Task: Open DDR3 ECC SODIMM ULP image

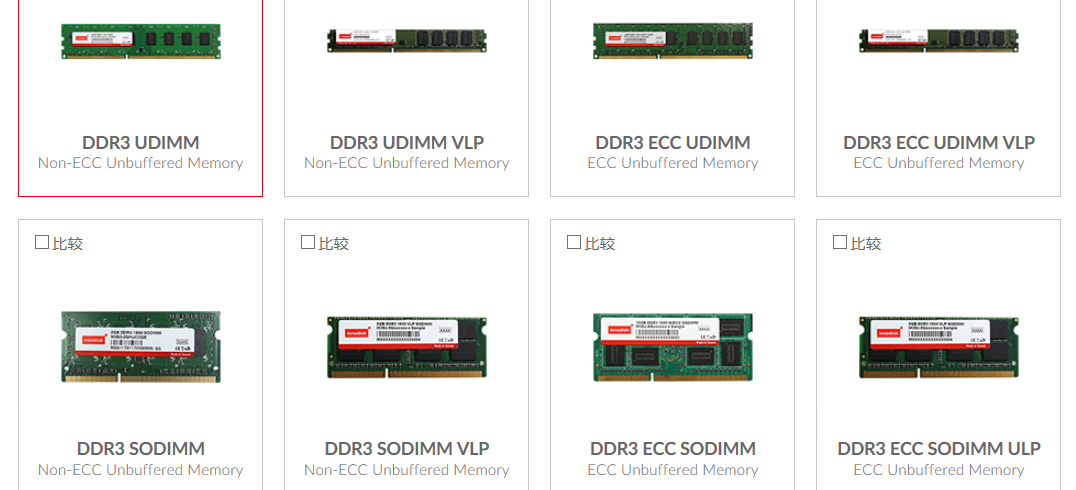Action: pos(939,347)
